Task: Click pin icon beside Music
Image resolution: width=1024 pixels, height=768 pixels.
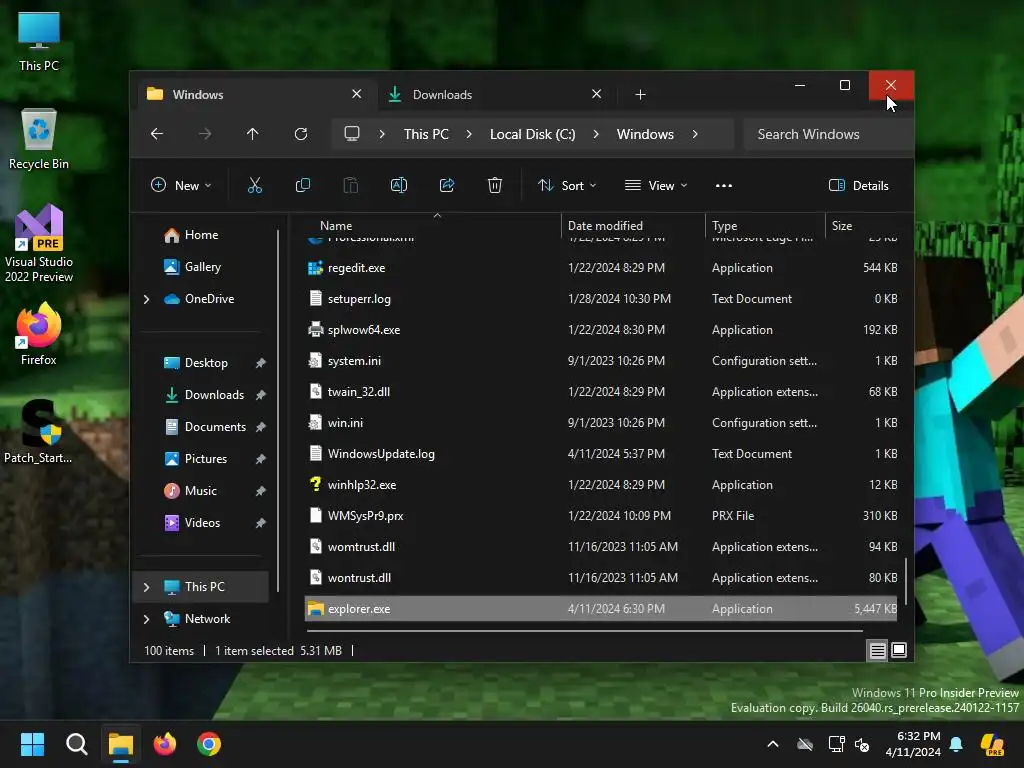Action: tap(261, 491)
